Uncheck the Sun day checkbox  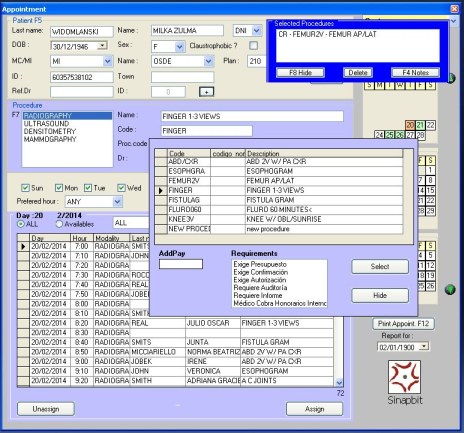tap(25, 188)
